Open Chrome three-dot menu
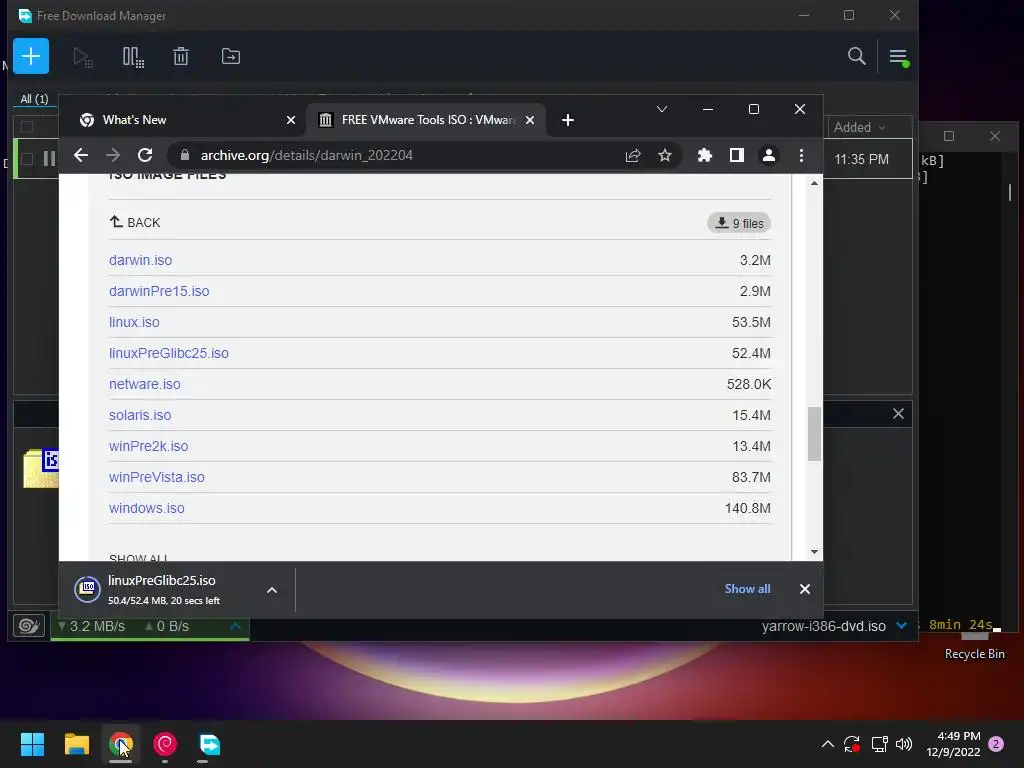Image resolution: width=1024 pixels, height=768 pixels. pyautogui.click(x=801, y=155)
